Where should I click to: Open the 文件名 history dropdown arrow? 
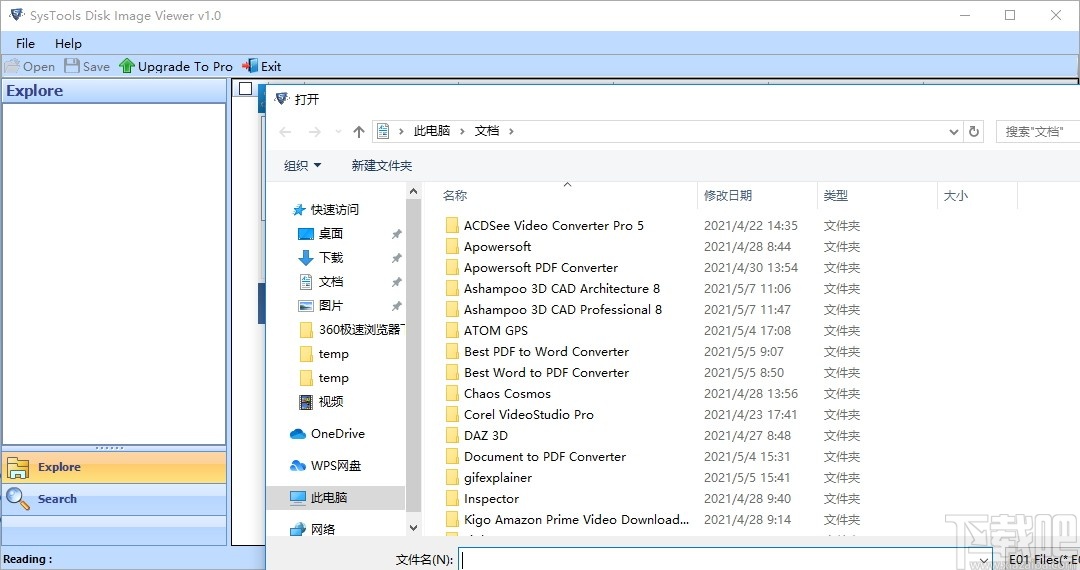tap(984, 560)
